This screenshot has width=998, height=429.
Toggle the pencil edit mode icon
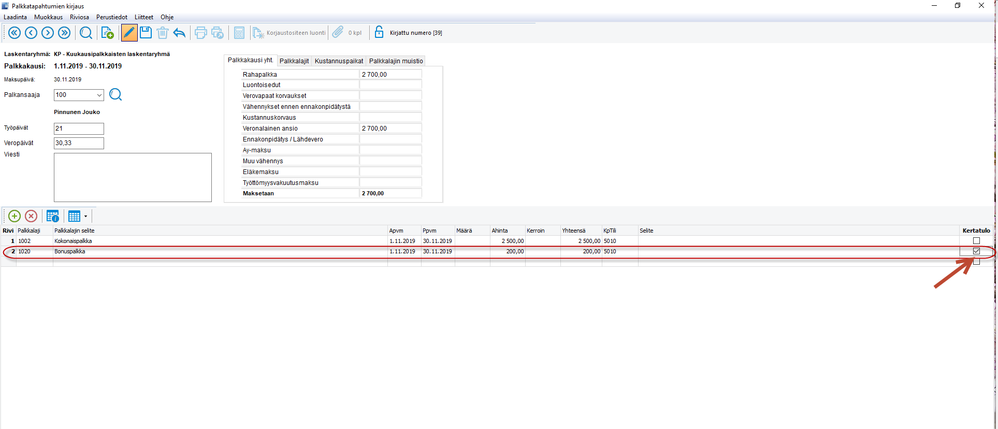(129, 32)
